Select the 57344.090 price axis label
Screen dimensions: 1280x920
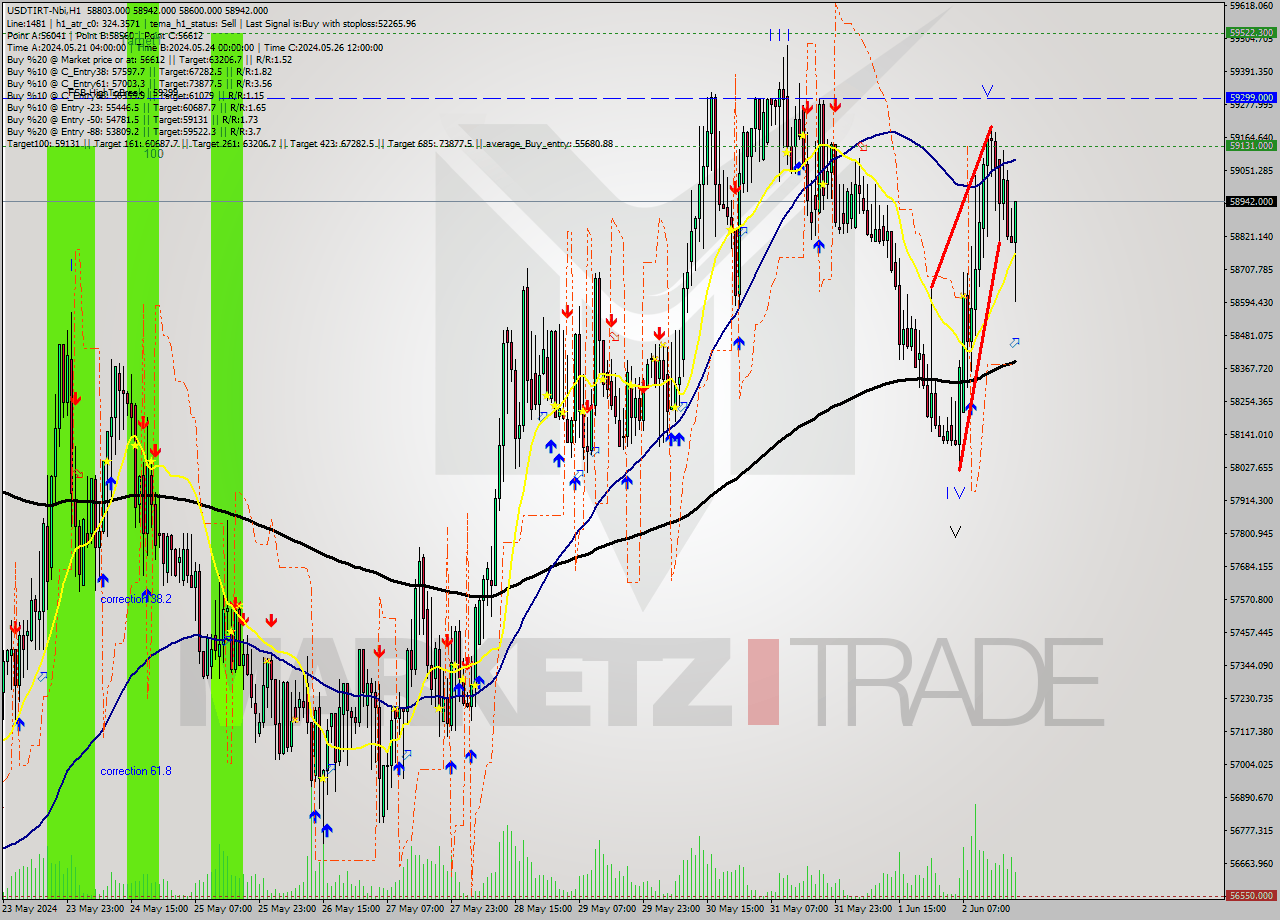point(1252,666)
